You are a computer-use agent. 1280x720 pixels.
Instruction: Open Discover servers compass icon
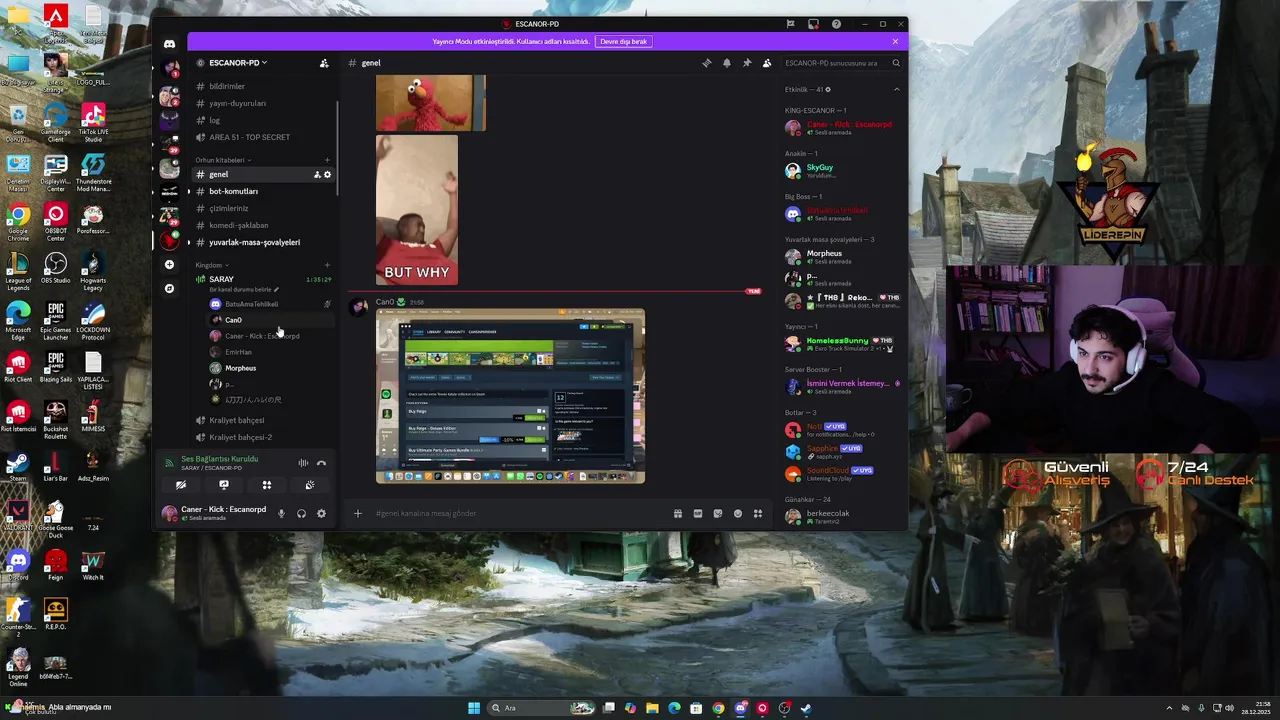pyautogui.click(x=169, y=288)
